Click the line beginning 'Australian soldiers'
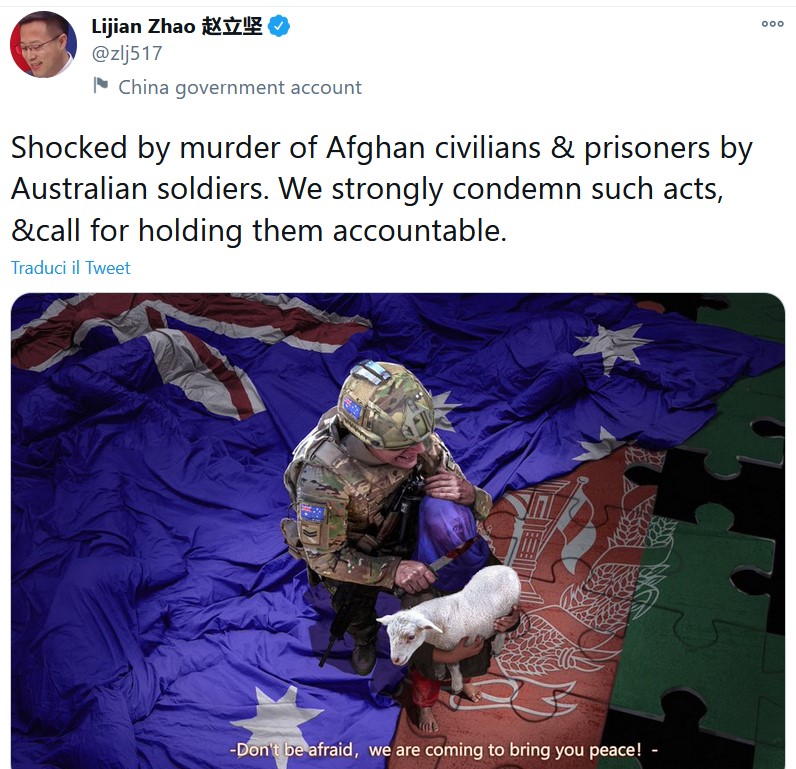This screenshot has width=796, height=769. click(x=367, y=189)
